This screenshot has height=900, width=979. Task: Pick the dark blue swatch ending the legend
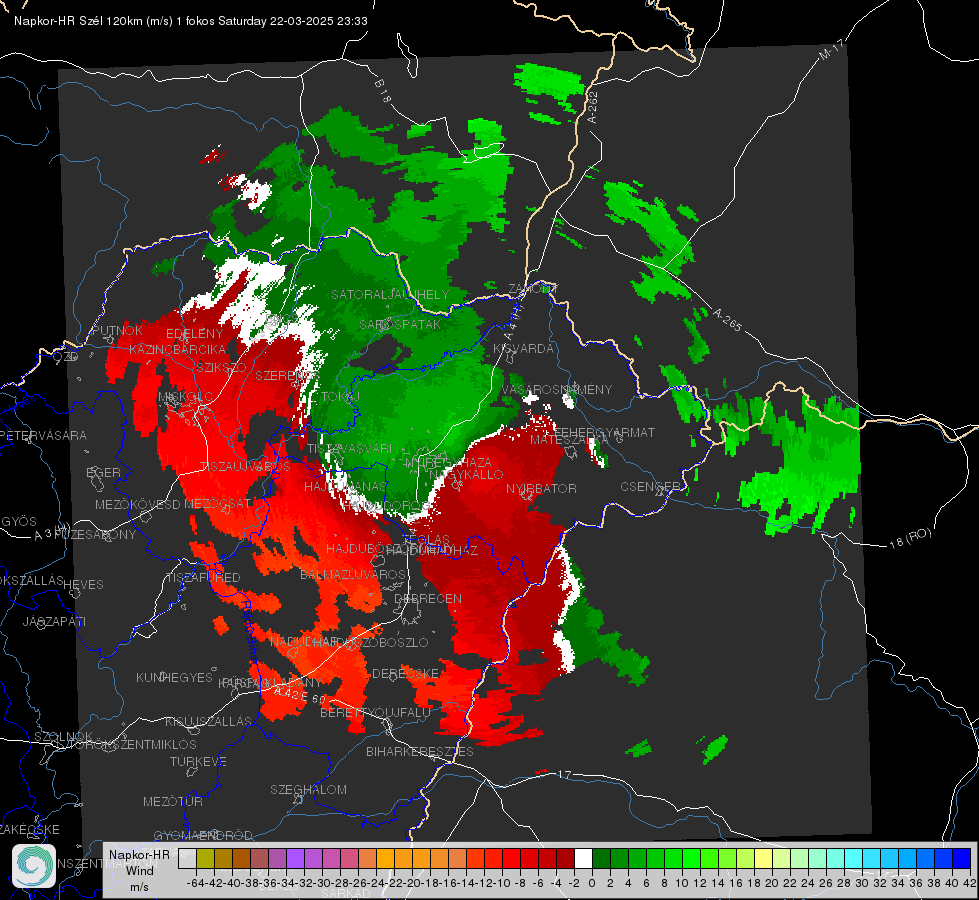[962, 859]
